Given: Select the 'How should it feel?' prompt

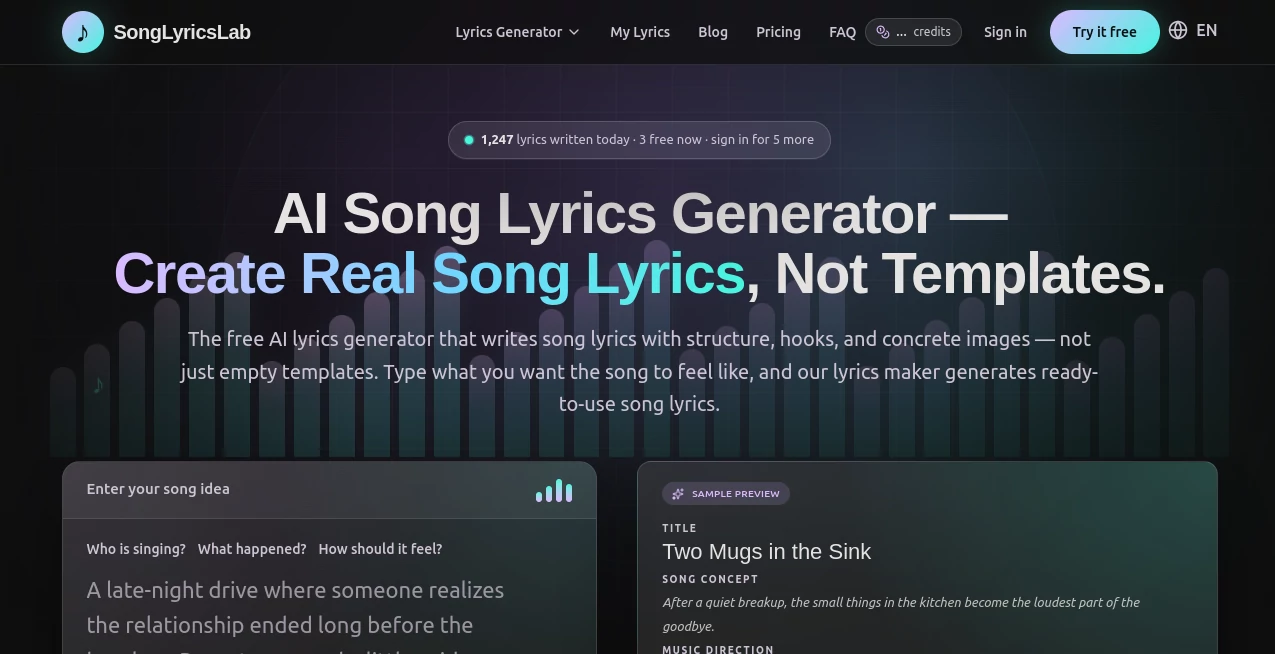Looking at the screenshot, I should (380, 549).
